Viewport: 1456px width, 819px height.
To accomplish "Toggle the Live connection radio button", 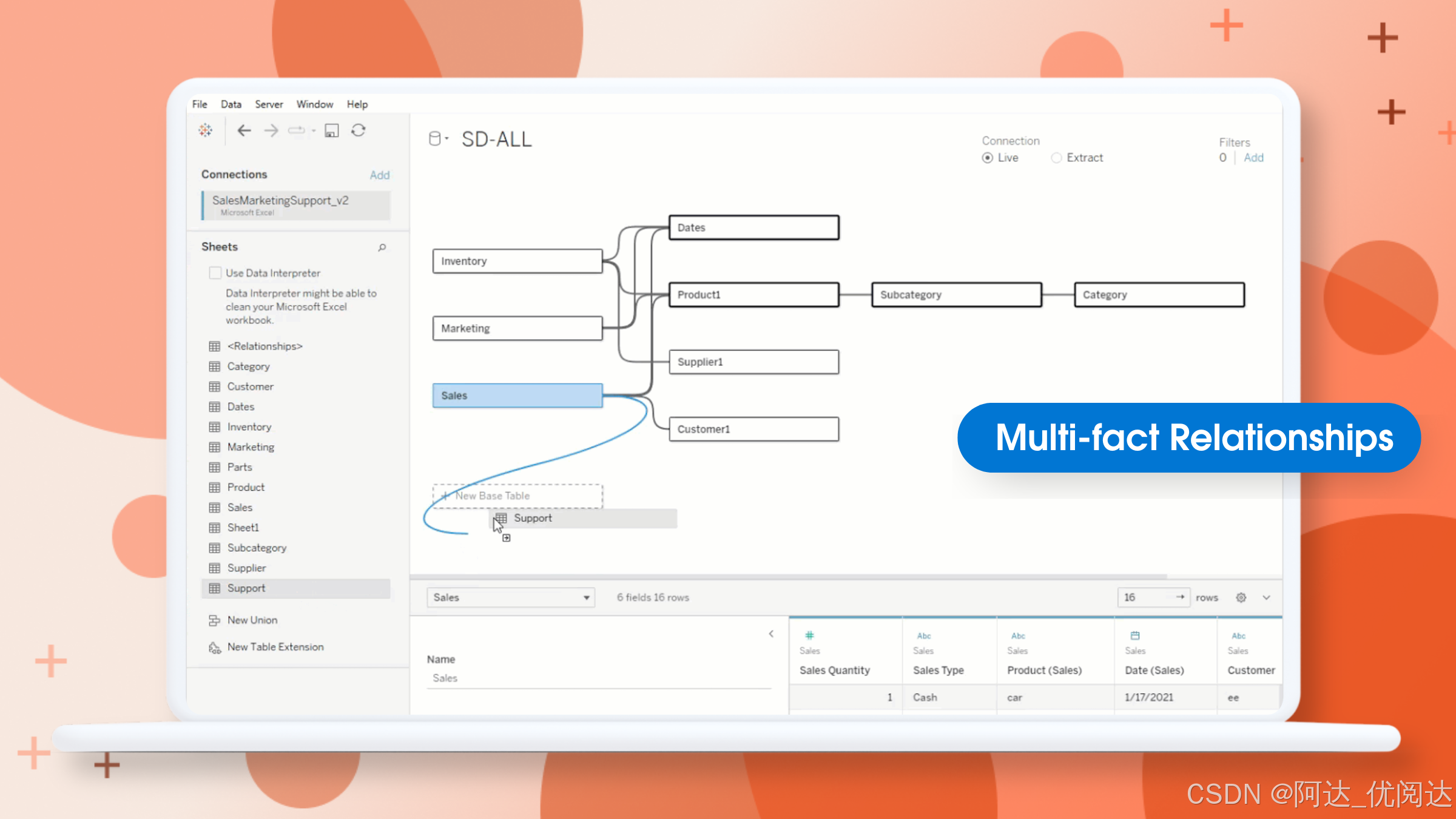I will tap(987, 157).
